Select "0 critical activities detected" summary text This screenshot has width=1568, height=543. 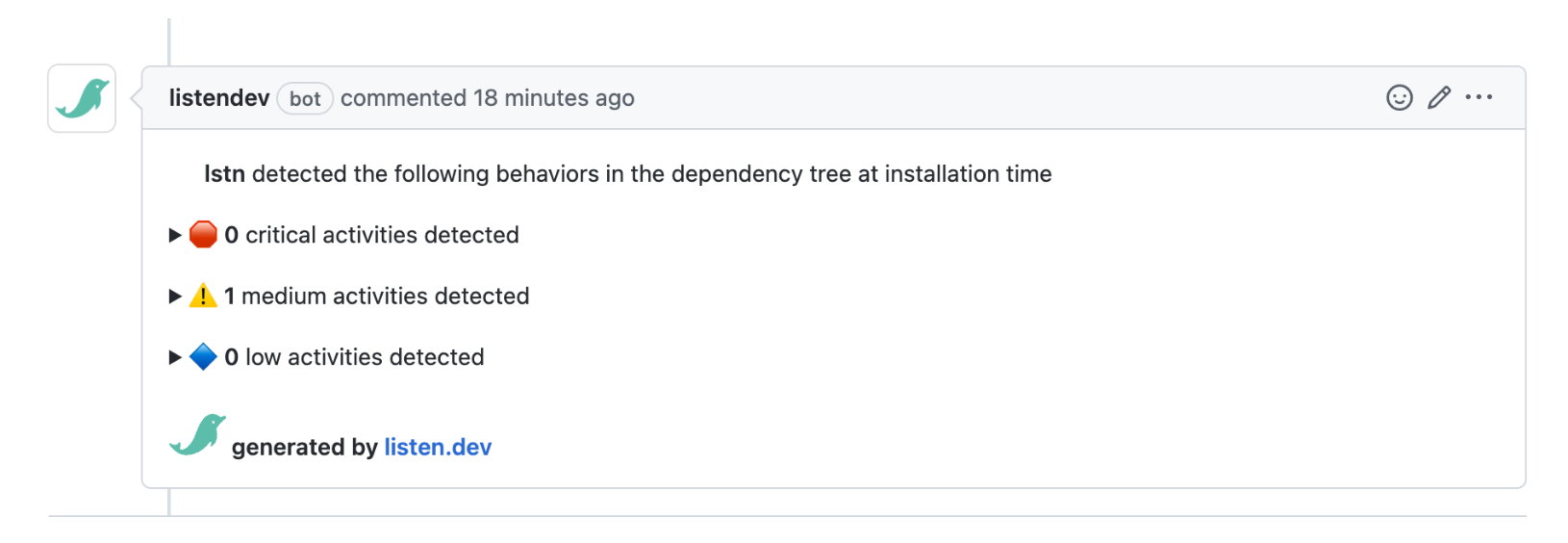click(372, 235)
